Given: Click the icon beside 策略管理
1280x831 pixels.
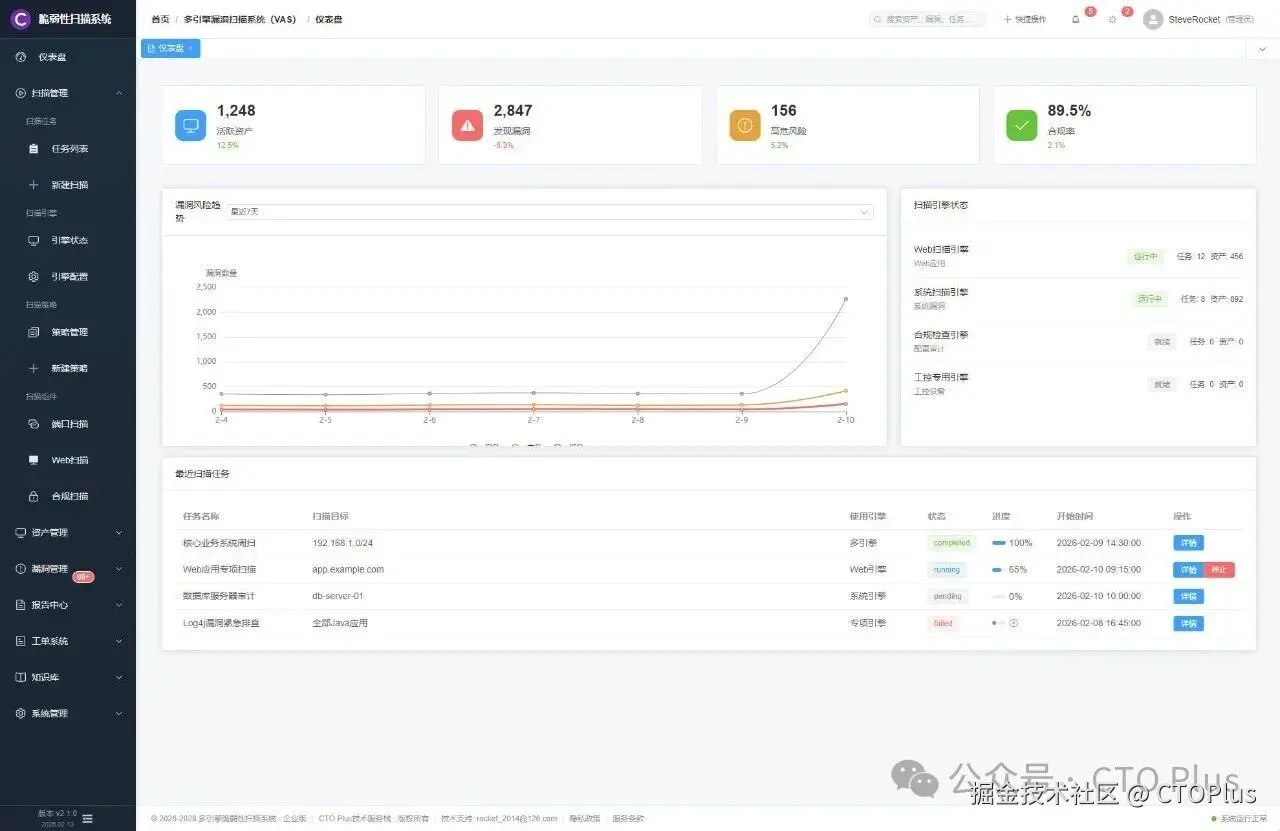Looking at the screenshot, I should (33, 332).
